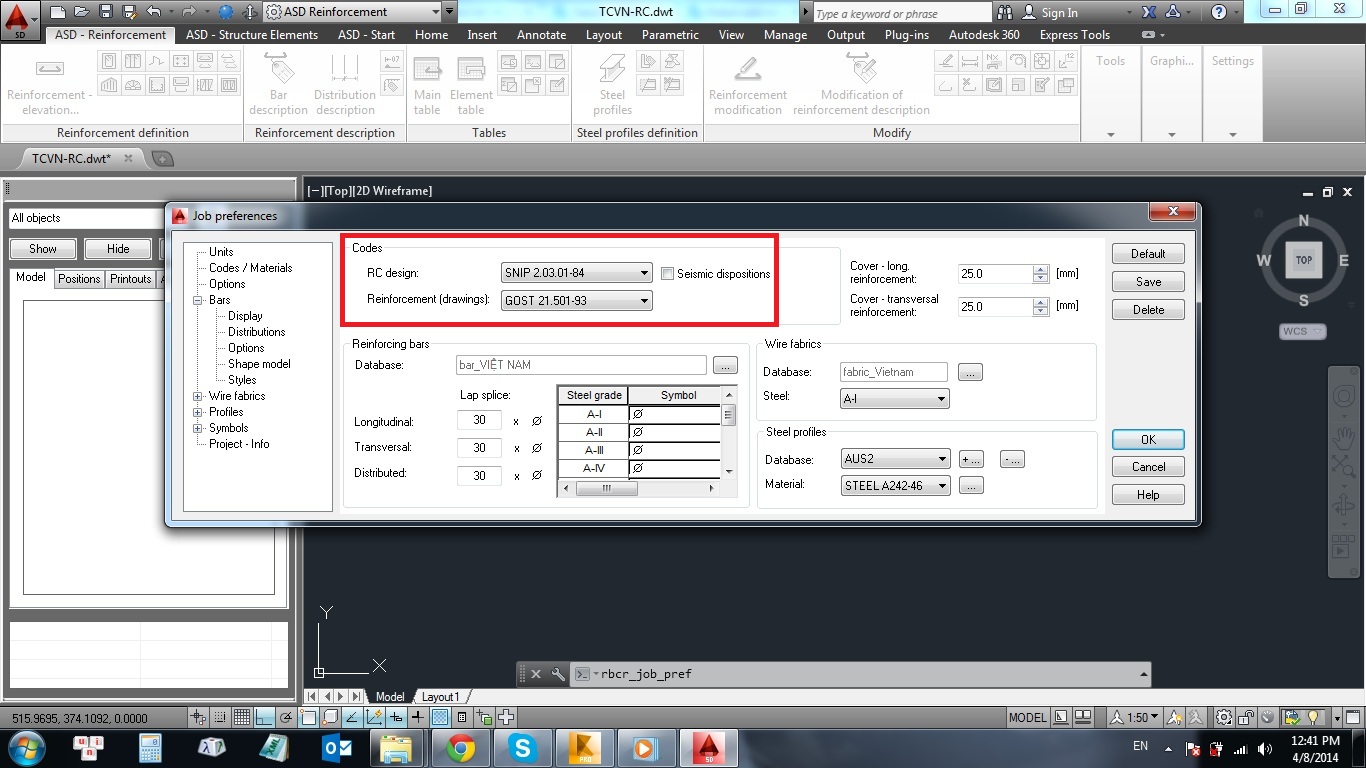Viewport: 1366px width, 768px height.
Task: Switch to the Annotate ribbon tab
Action: click(541, 34)
